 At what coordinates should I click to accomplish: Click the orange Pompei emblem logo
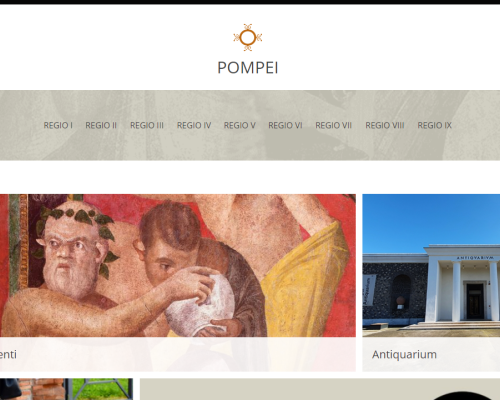(248, 38)
